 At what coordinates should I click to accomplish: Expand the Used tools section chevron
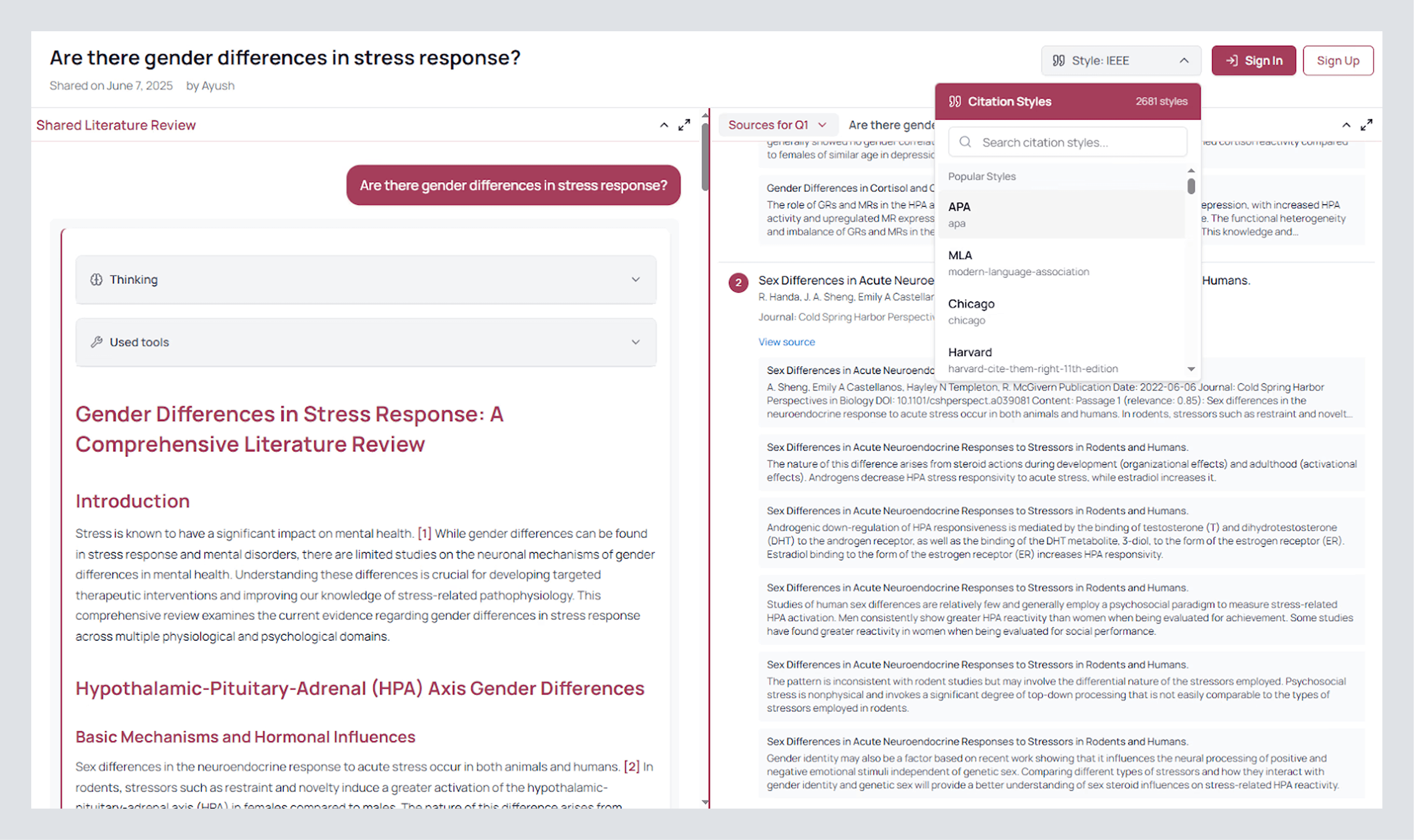point(635,342)
